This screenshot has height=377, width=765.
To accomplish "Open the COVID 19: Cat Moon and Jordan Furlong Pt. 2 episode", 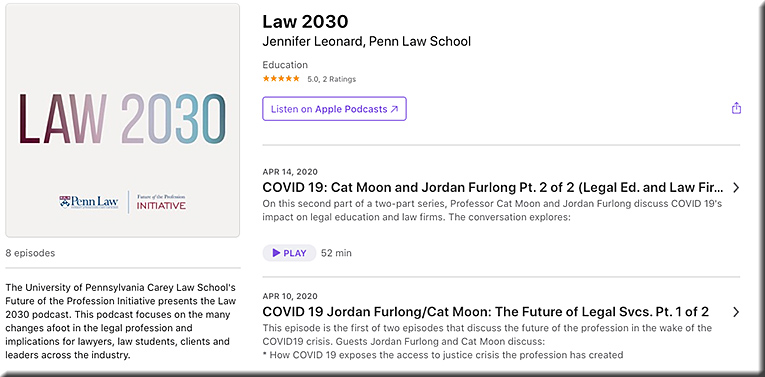I will [x=493, y=188].
